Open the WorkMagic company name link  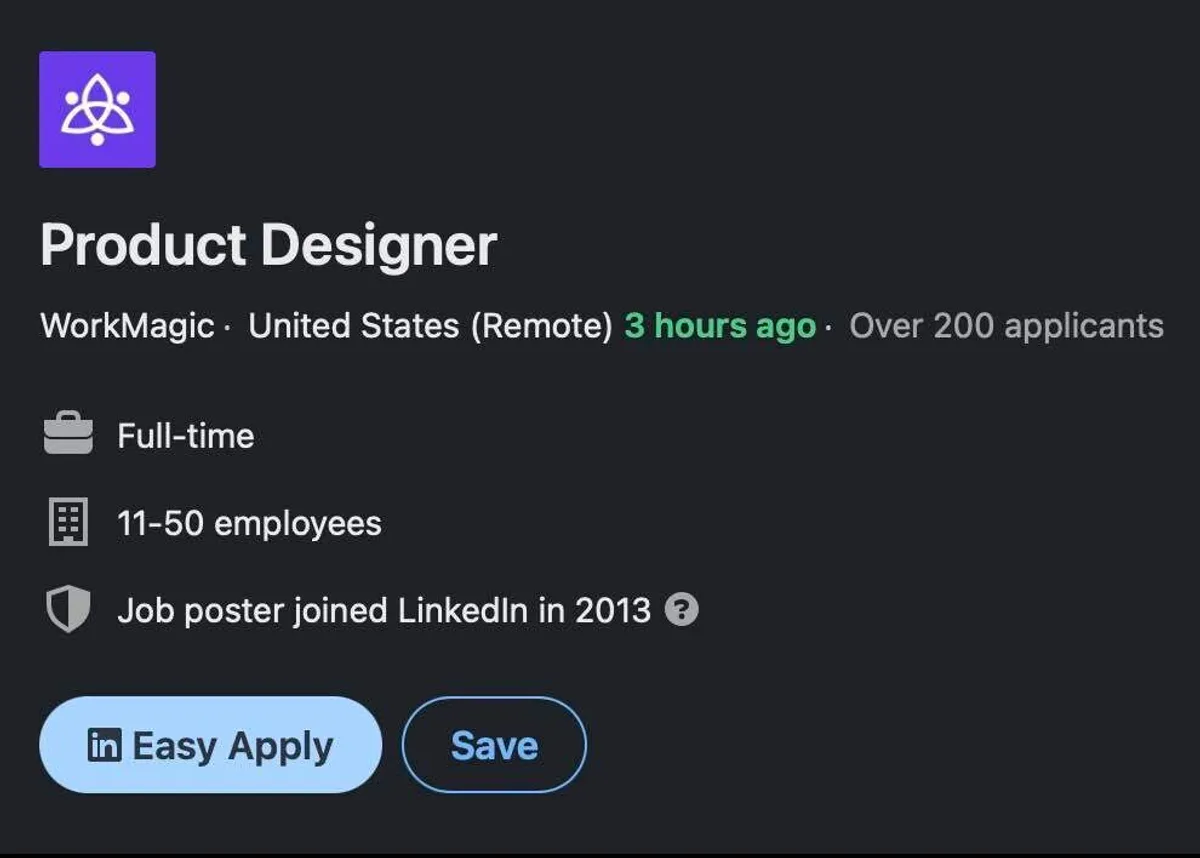point(127,326)
